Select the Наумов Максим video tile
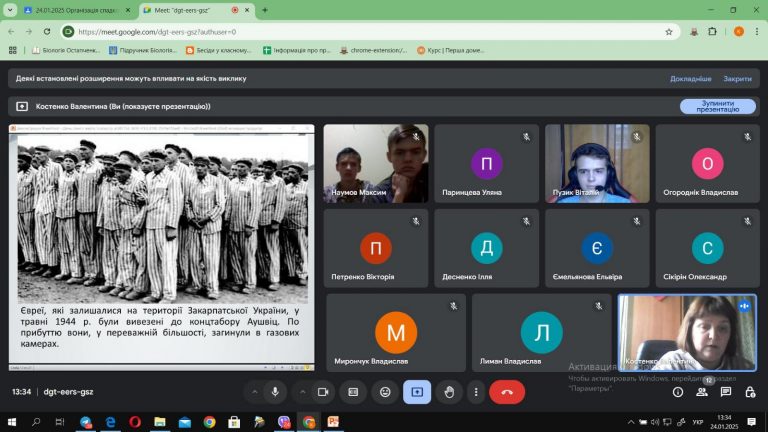 pyautogui.click(x=376, y=164)
